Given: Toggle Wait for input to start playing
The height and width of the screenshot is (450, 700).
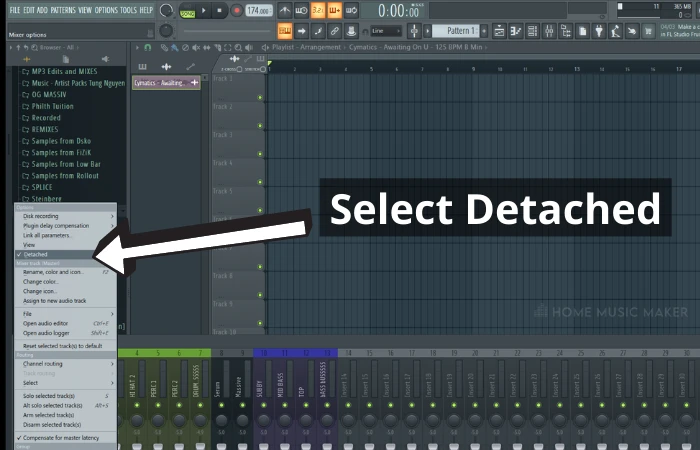Looking at the screenshot, I should point(301,10).
